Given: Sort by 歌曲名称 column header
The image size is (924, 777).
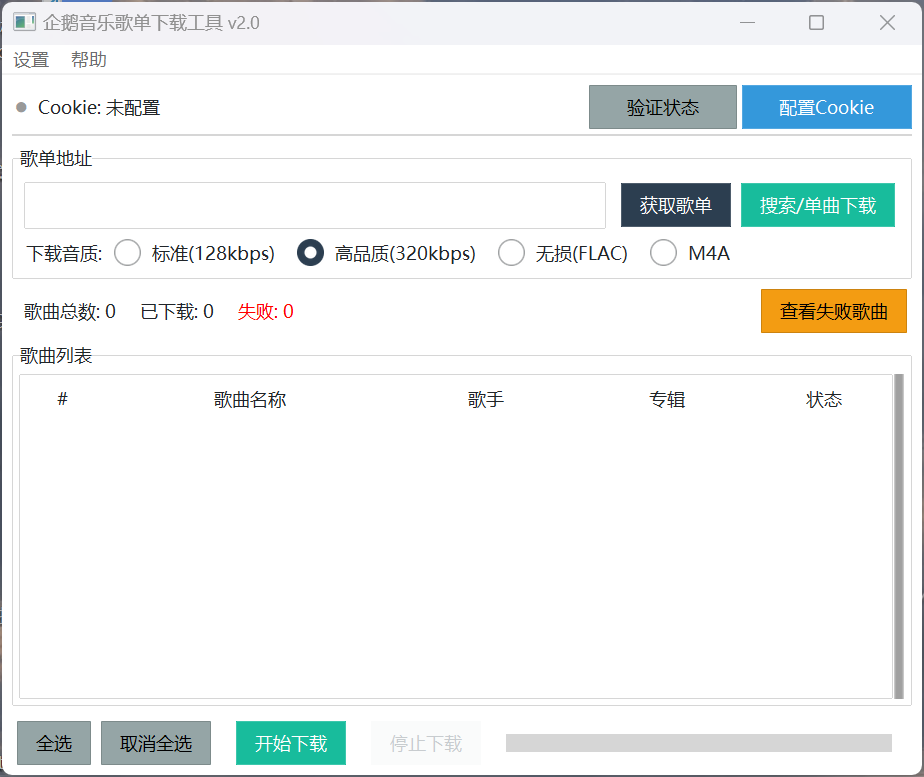Looking at the screenshot, I should [x=250, y=399].
